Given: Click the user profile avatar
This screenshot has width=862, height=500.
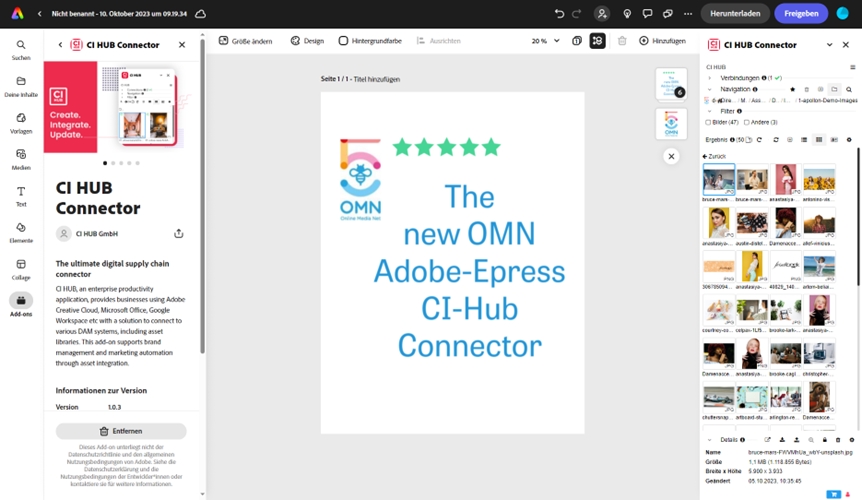Looking at the screenshot, I should [842, 13].
